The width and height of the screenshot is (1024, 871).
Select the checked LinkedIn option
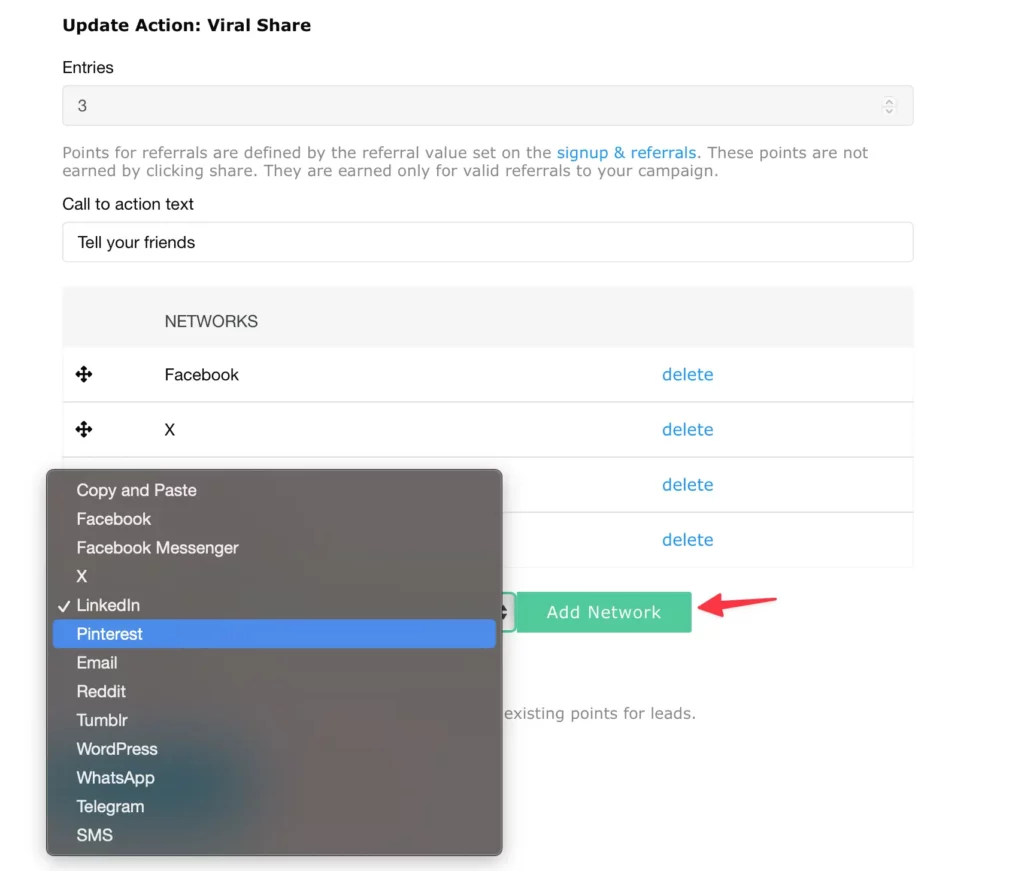point(274,605)
